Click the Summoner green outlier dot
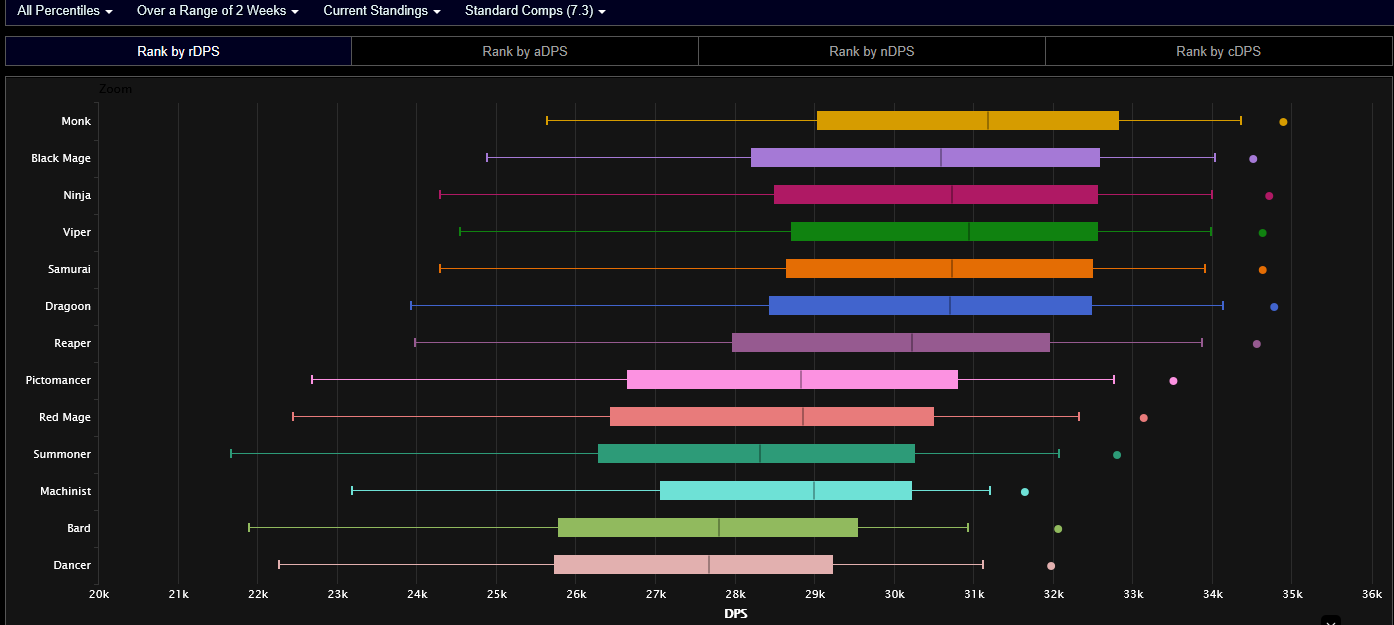 coord(1117,455)
